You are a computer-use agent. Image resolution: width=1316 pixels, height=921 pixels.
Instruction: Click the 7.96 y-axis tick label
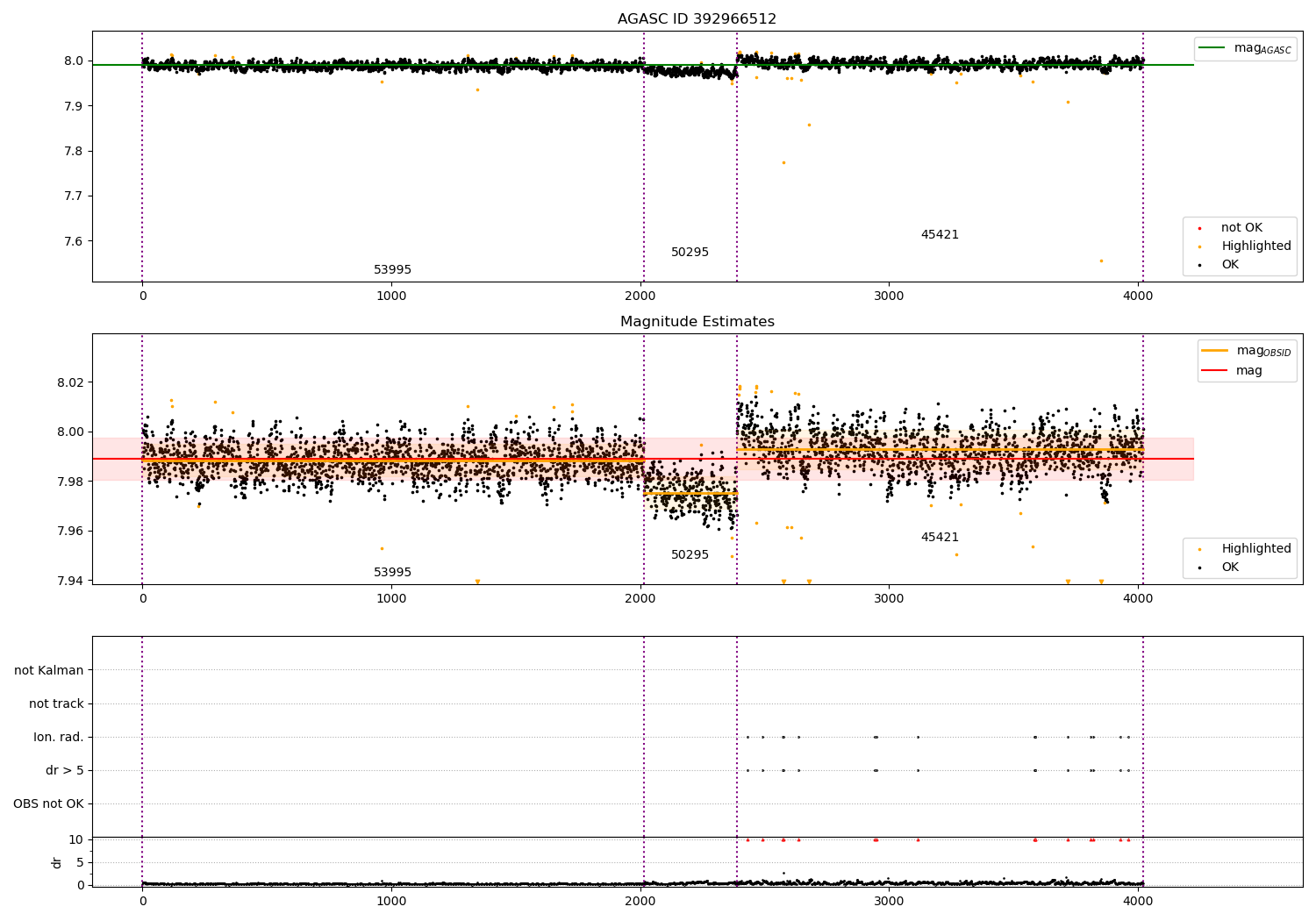coord(69,532)
